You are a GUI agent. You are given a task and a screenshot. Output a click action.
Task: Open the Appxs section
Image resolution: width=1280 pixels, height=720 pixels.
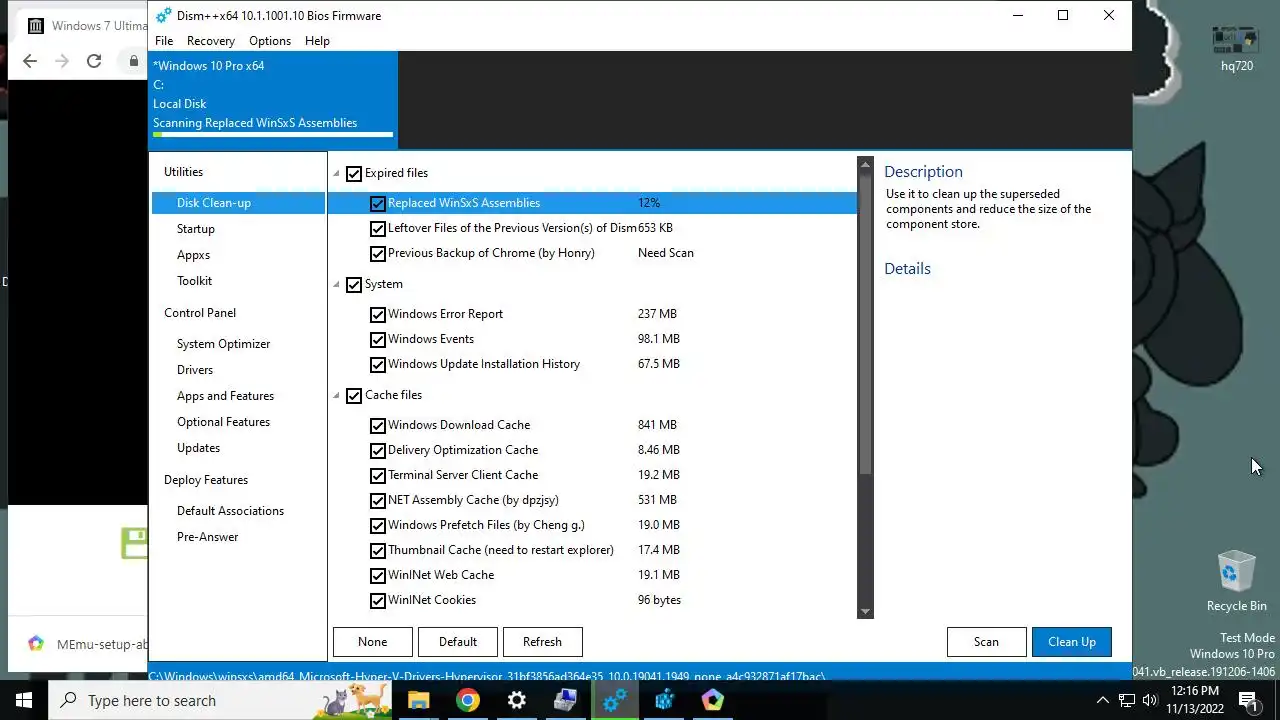pos(193,255)
